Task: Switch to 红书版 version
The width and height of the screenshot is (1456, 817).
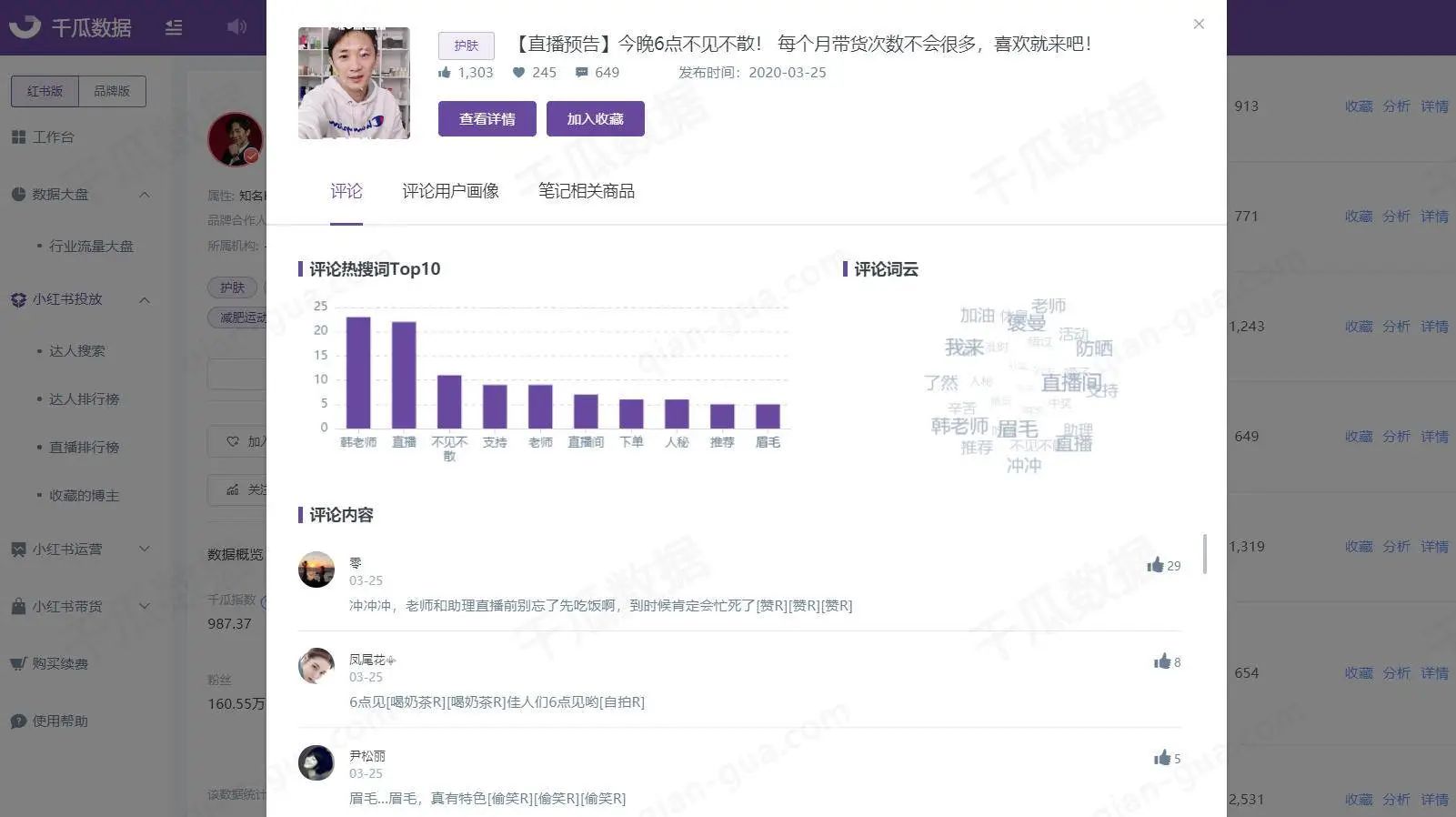Action: point(45,91)
